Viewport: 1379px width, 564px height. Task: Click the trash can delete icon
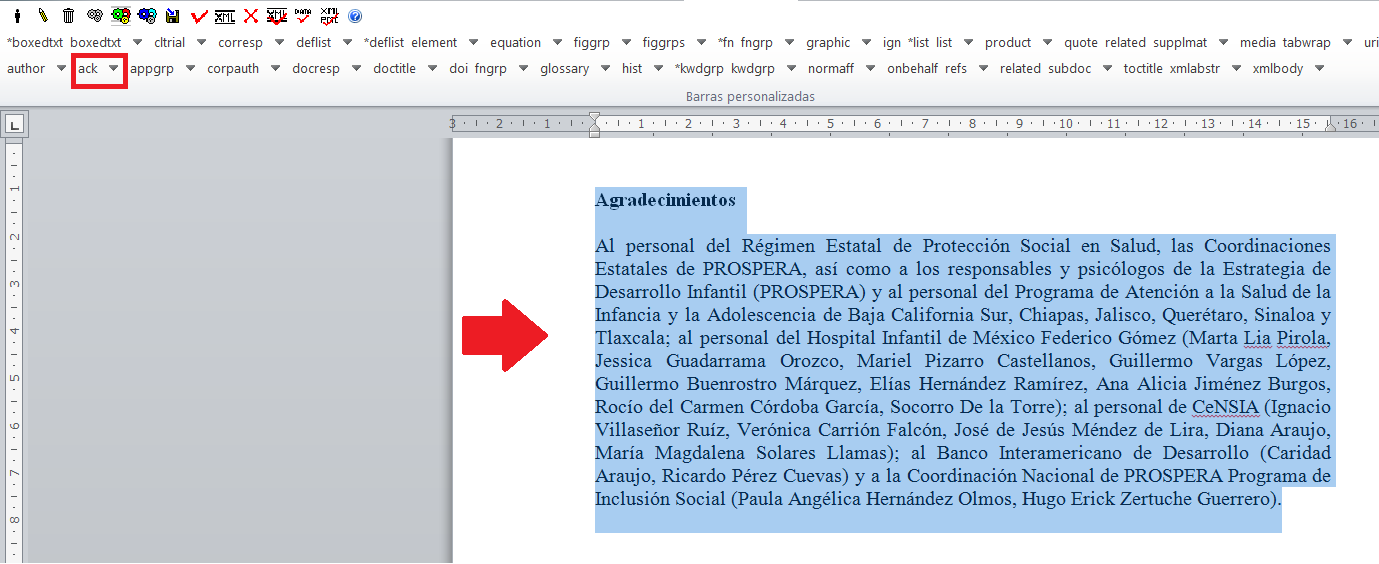pyautogui.click(x=68, y=16)
